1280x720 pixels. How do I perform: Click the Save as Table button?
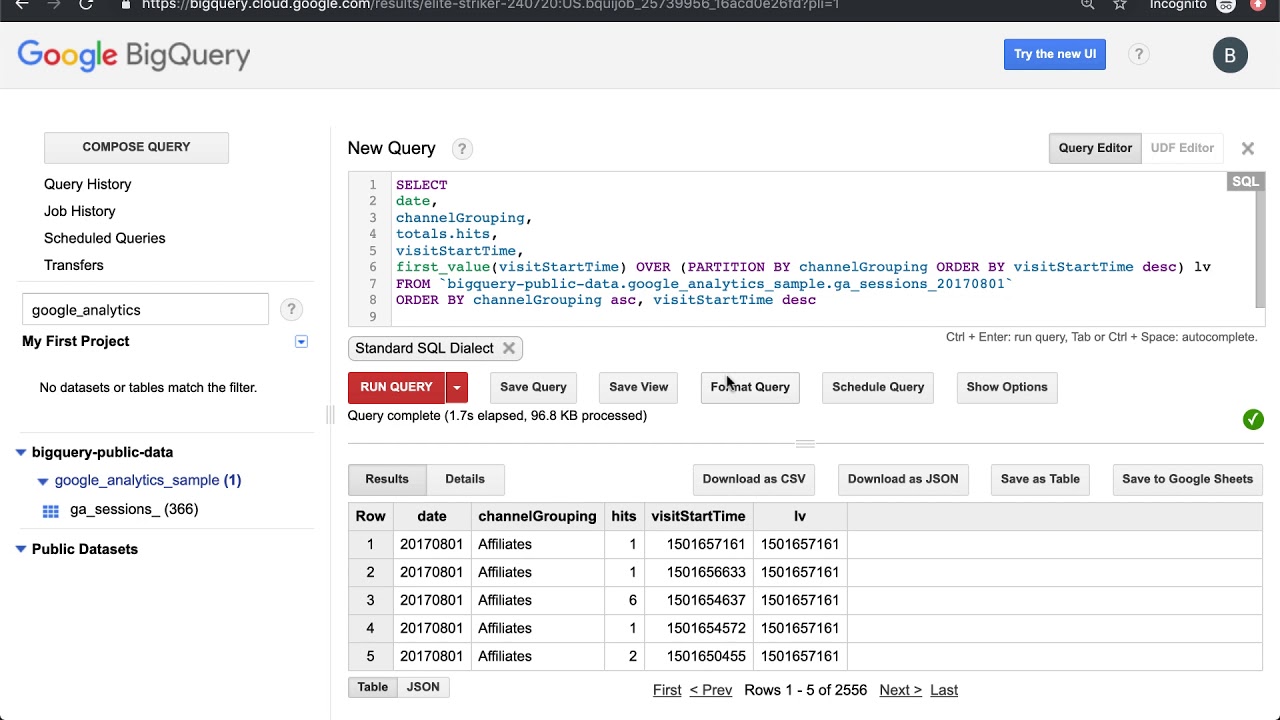click(x=1040, y=479)
